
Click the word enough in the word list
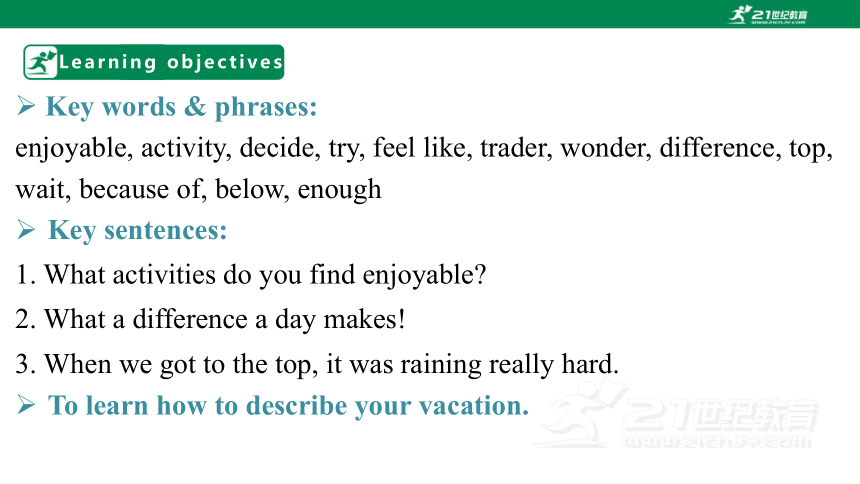339,190
